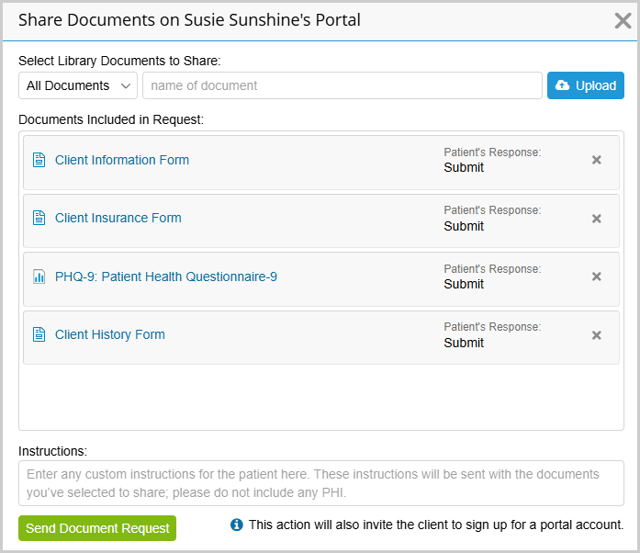Screen dimensions: 640x553
Task: Click Submit response for Client Information Form
Action: point(464,168)
